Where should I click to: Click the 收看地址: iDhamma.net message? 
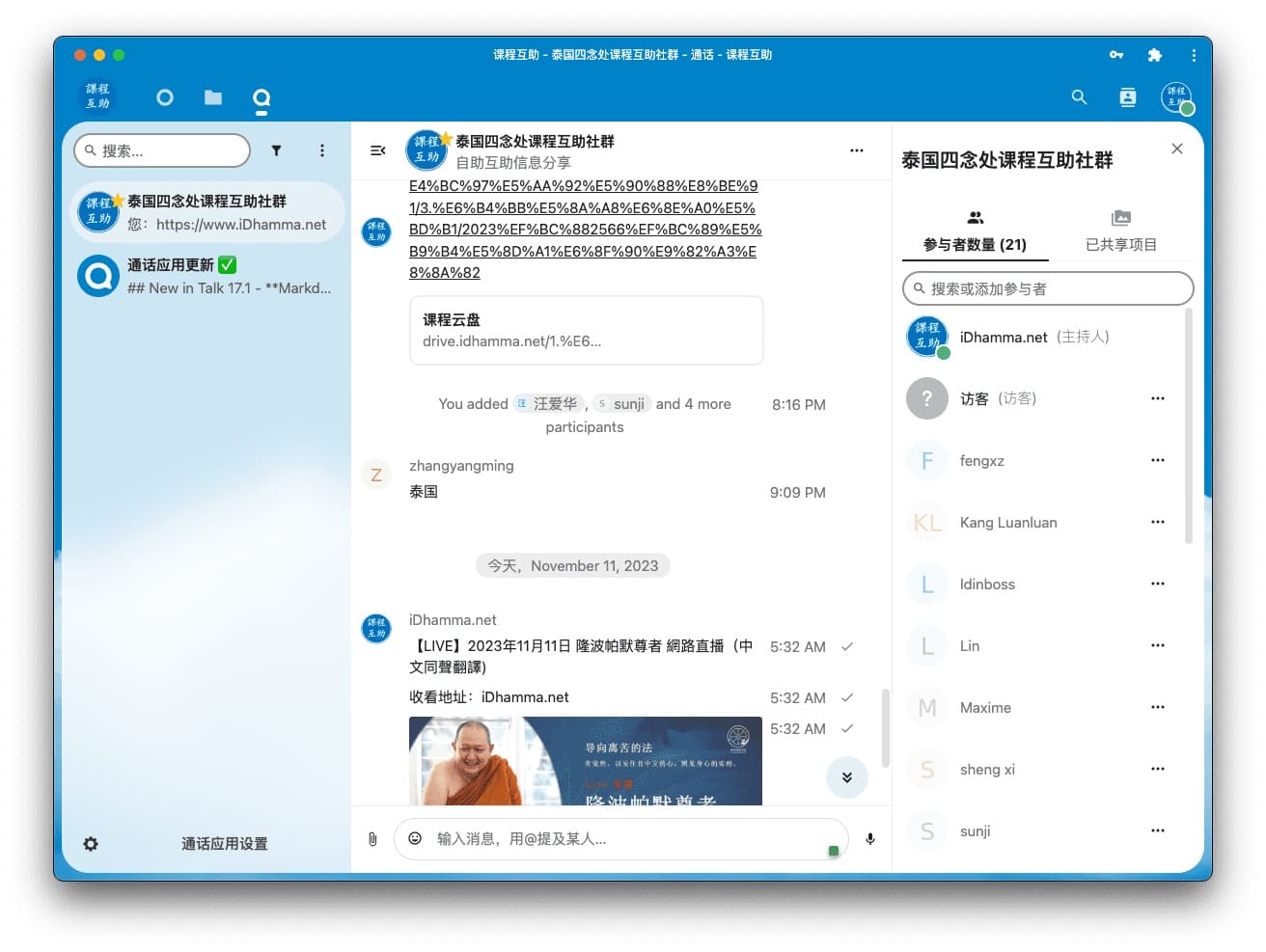489,697
